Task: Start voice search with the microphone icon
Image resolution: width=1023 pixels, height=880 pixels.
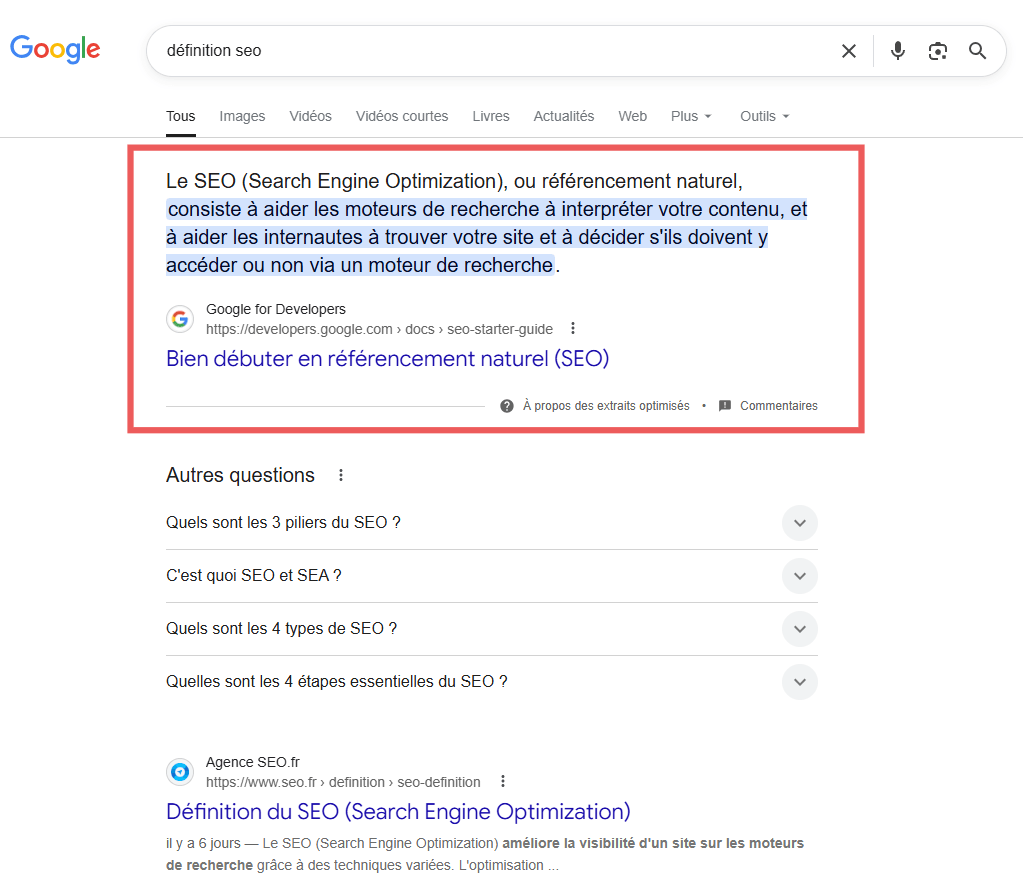Action: (x=898, y=51)
